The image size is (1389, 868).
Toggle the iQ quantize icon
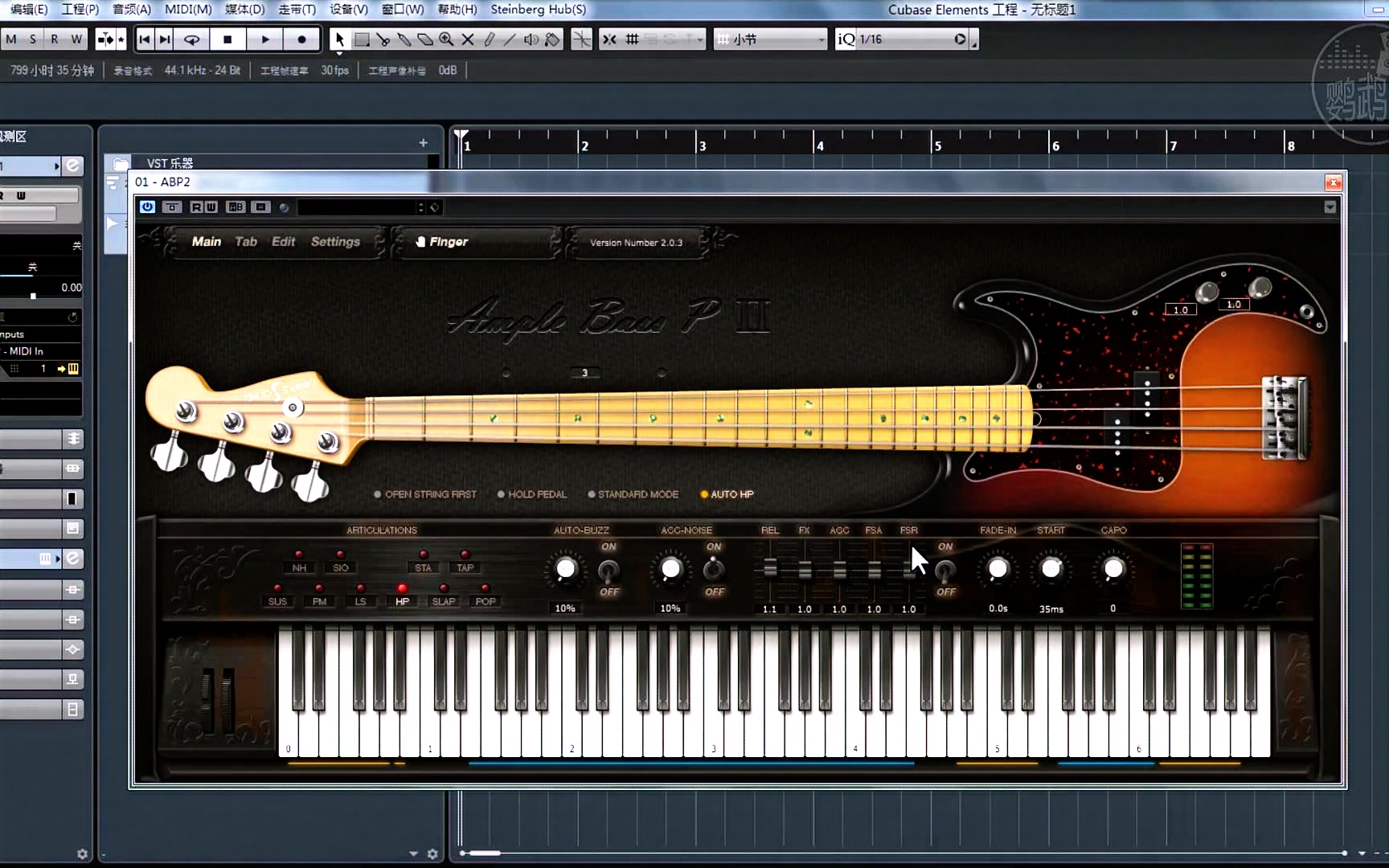tap(846, 39)
